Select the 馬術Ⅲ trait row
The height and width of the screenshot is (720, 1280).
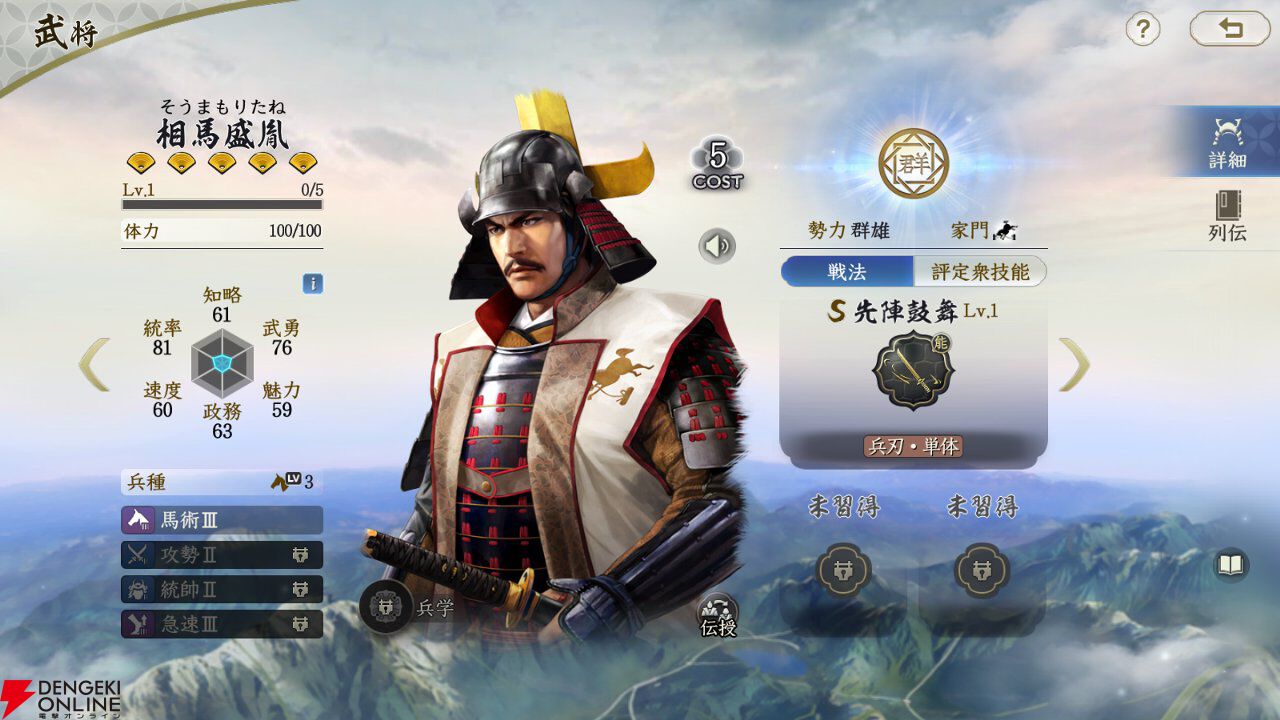pyautogui.click(x=222, y=520)
